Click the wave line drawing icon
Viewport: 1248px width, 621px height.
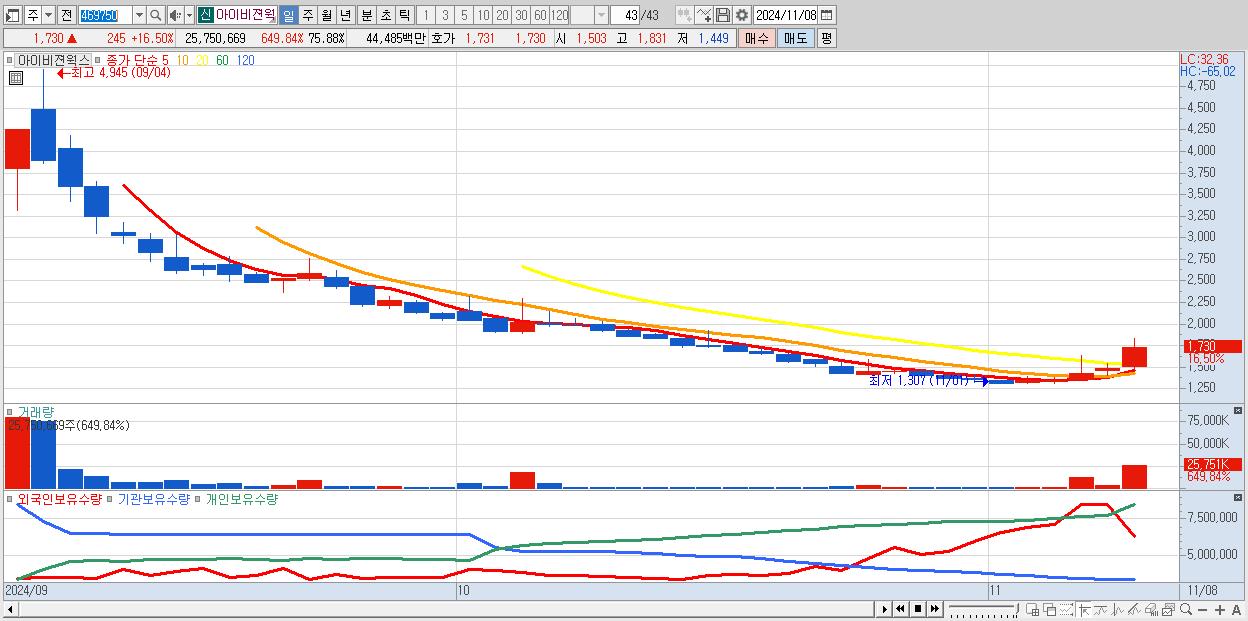coord(1118,610)
